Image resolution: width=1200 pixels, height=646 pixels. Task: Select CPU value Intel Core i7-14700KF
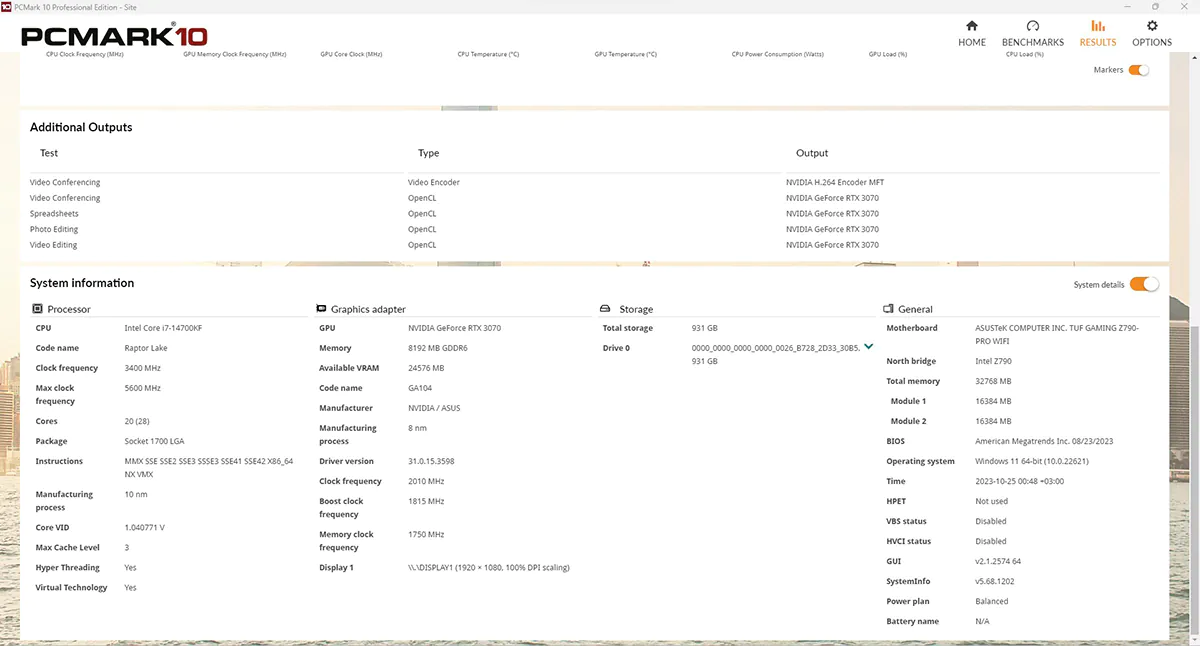pyautogui.click(x=163, y=328)
